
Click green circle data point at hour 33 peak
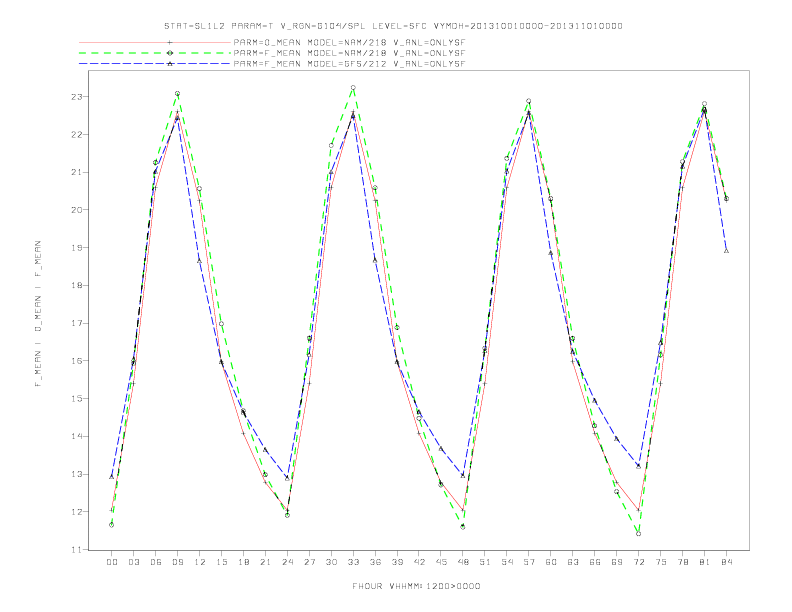[353, 88]
